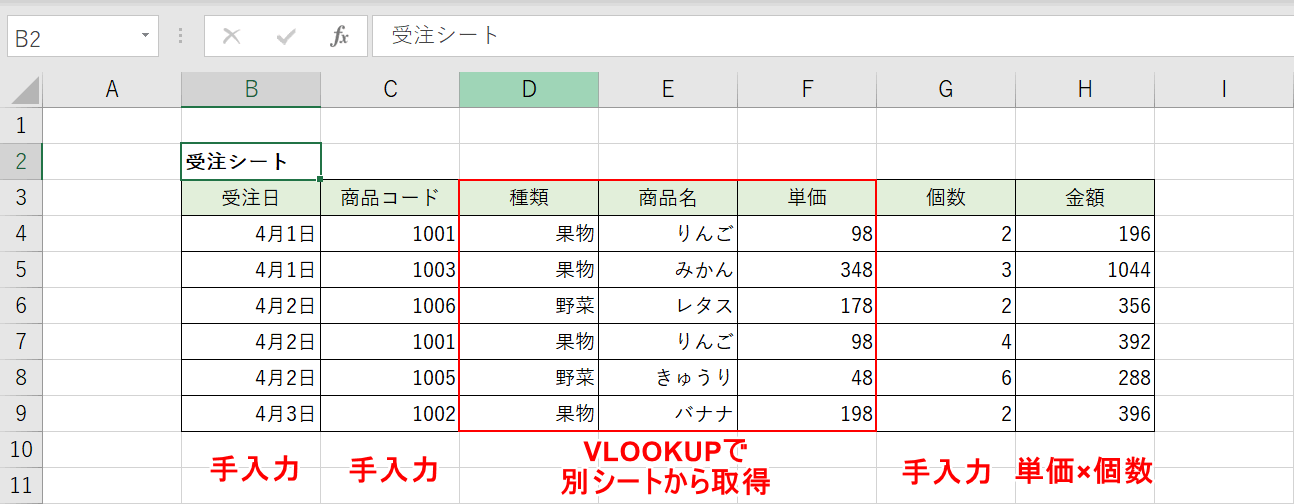Click unit price cell 198
The width and height of the screenshot is (1294, 504).
click(807, 414)
